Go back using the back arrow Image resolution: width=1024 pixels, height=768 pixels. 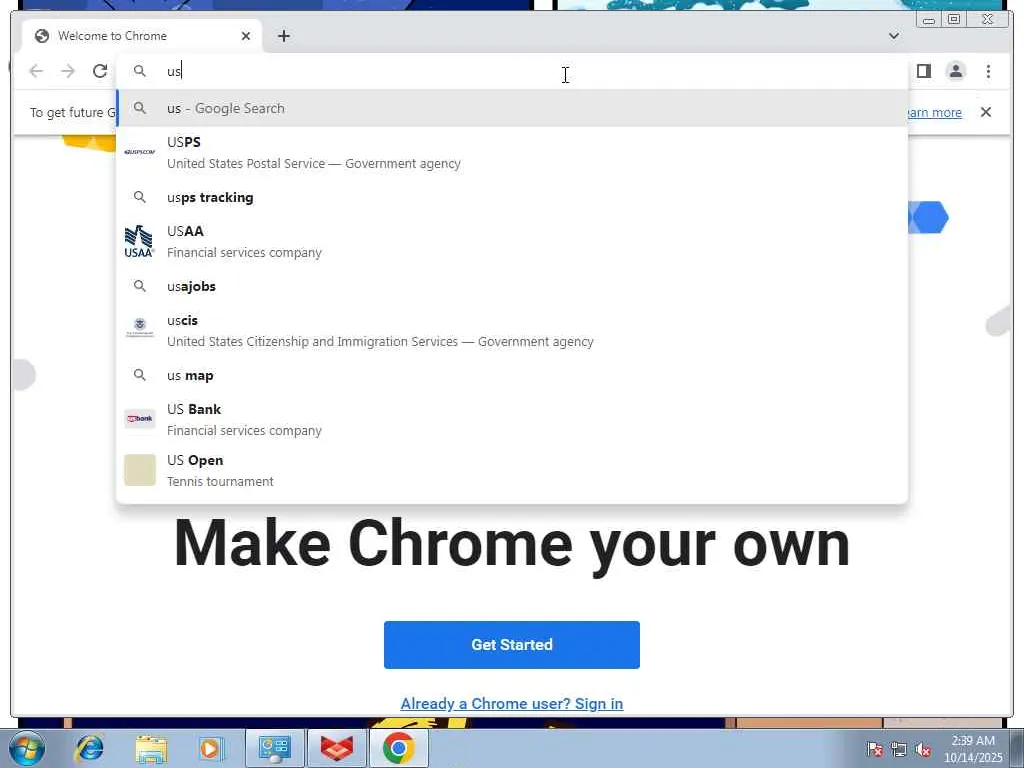[37, 71]
